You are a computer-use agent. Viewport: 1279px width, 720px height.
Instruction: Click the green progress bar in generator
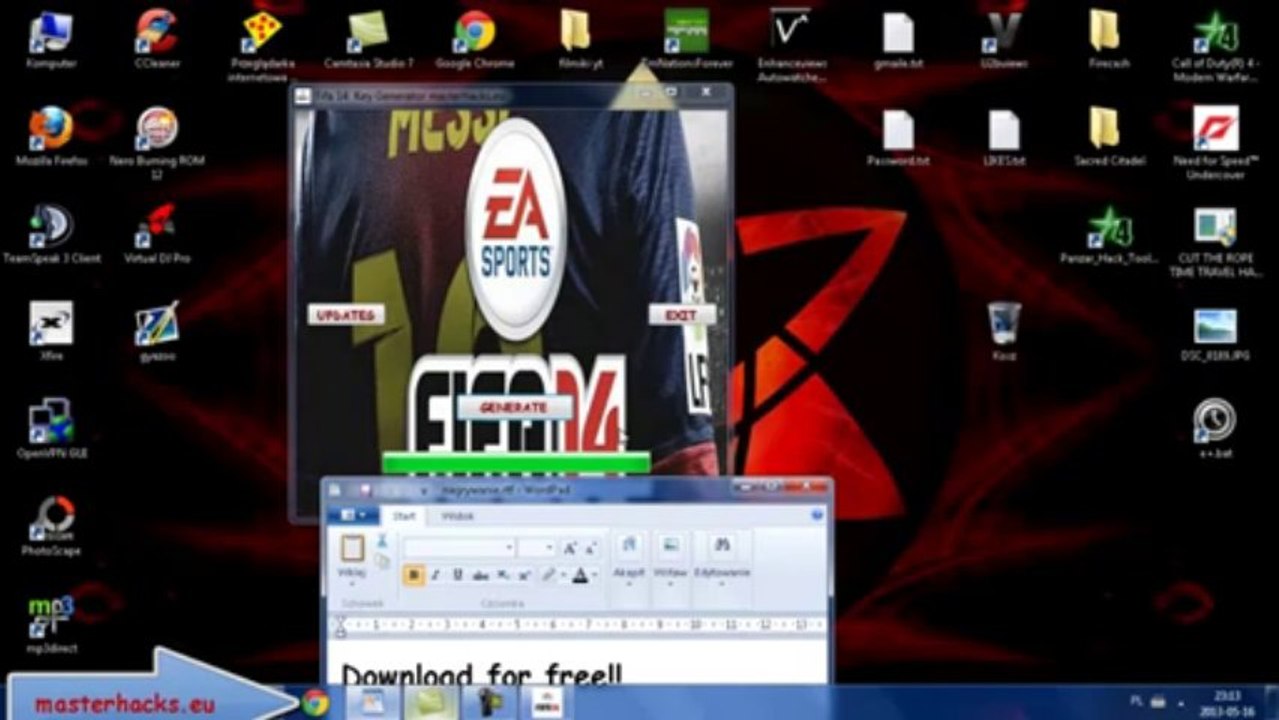tap(516, 463)
